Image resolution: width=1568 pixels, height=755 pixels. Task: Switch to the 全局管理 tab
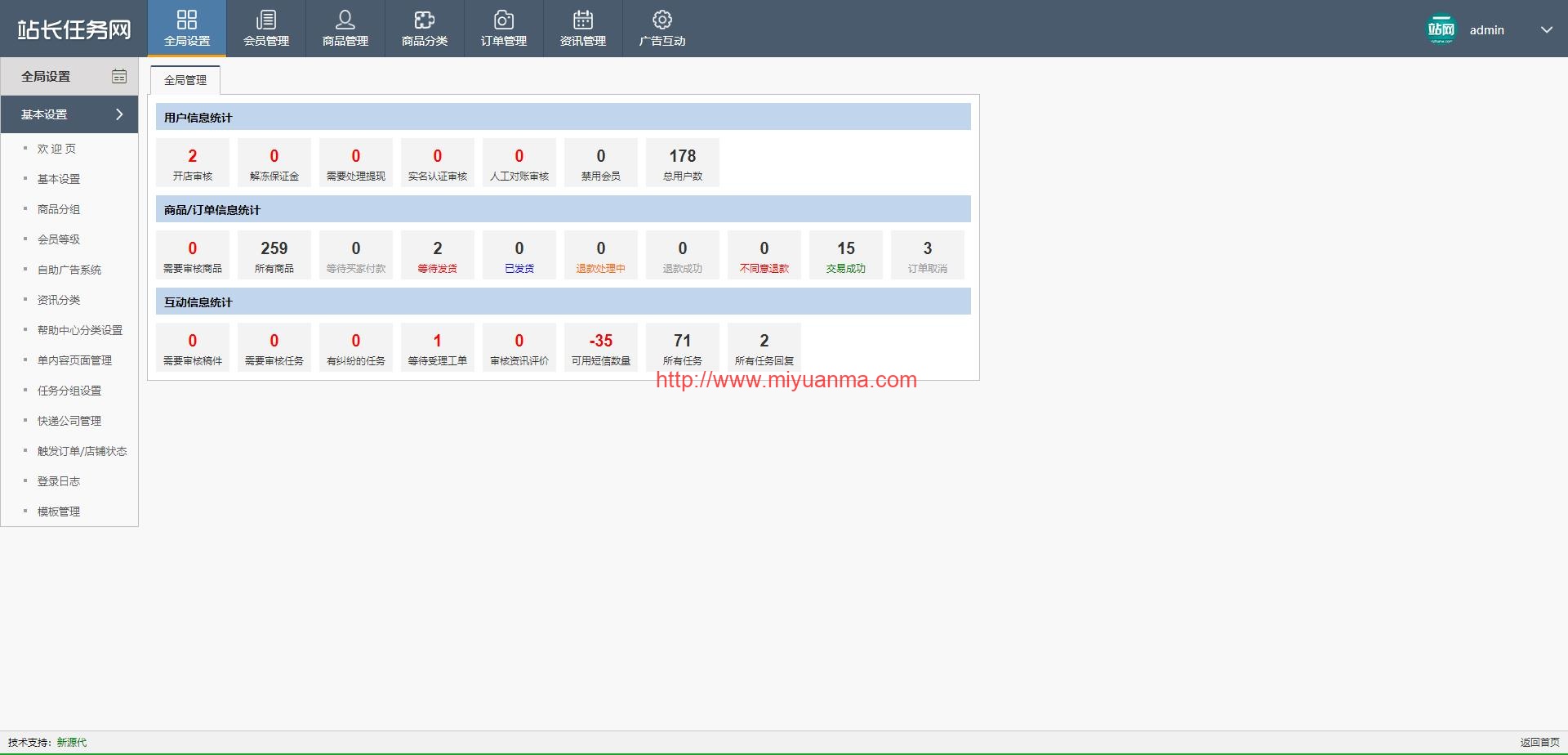[x=185, y=80]
